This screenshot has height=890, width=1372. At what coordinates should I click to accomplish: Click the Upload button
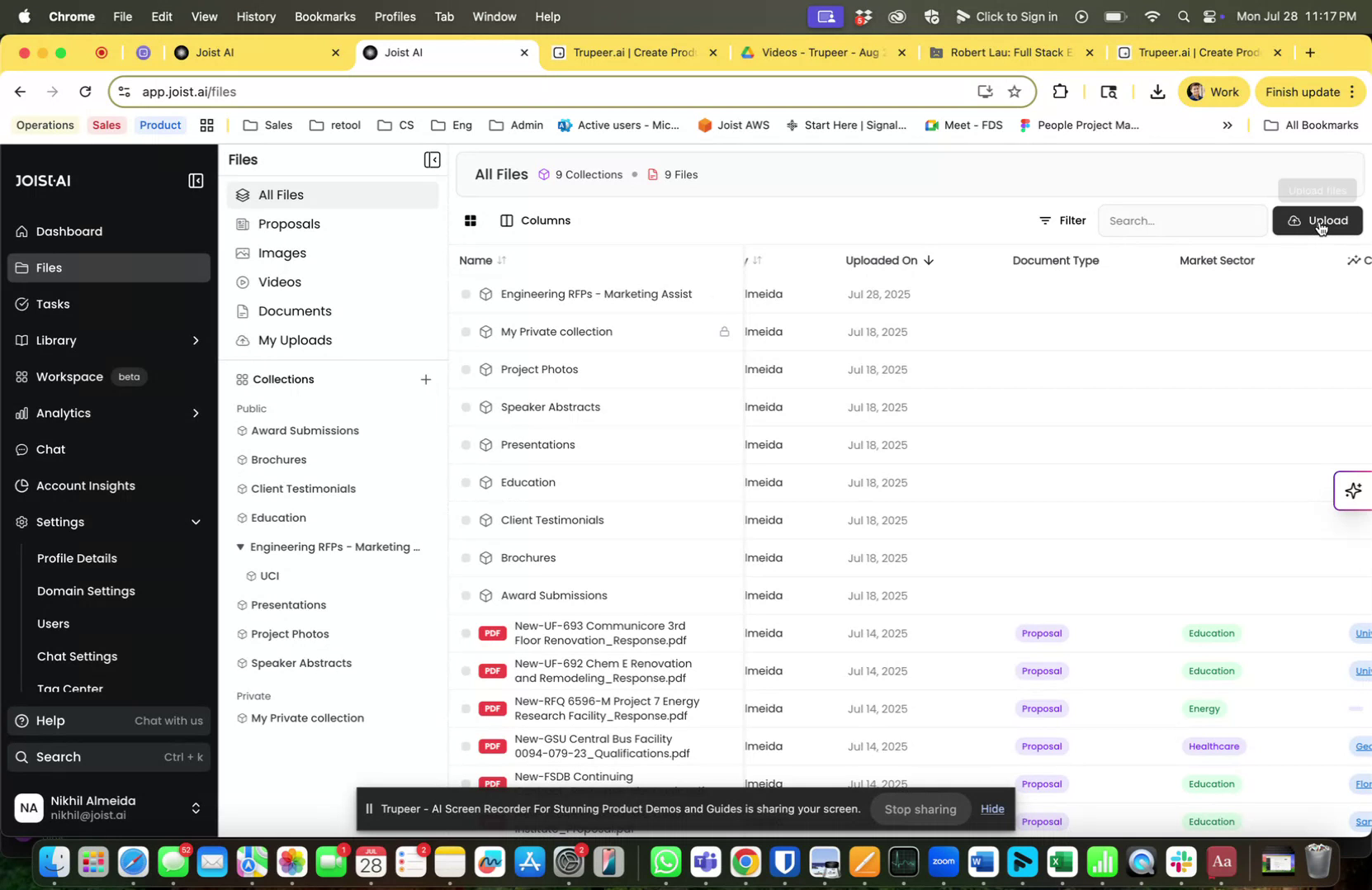pos(1318,220)
